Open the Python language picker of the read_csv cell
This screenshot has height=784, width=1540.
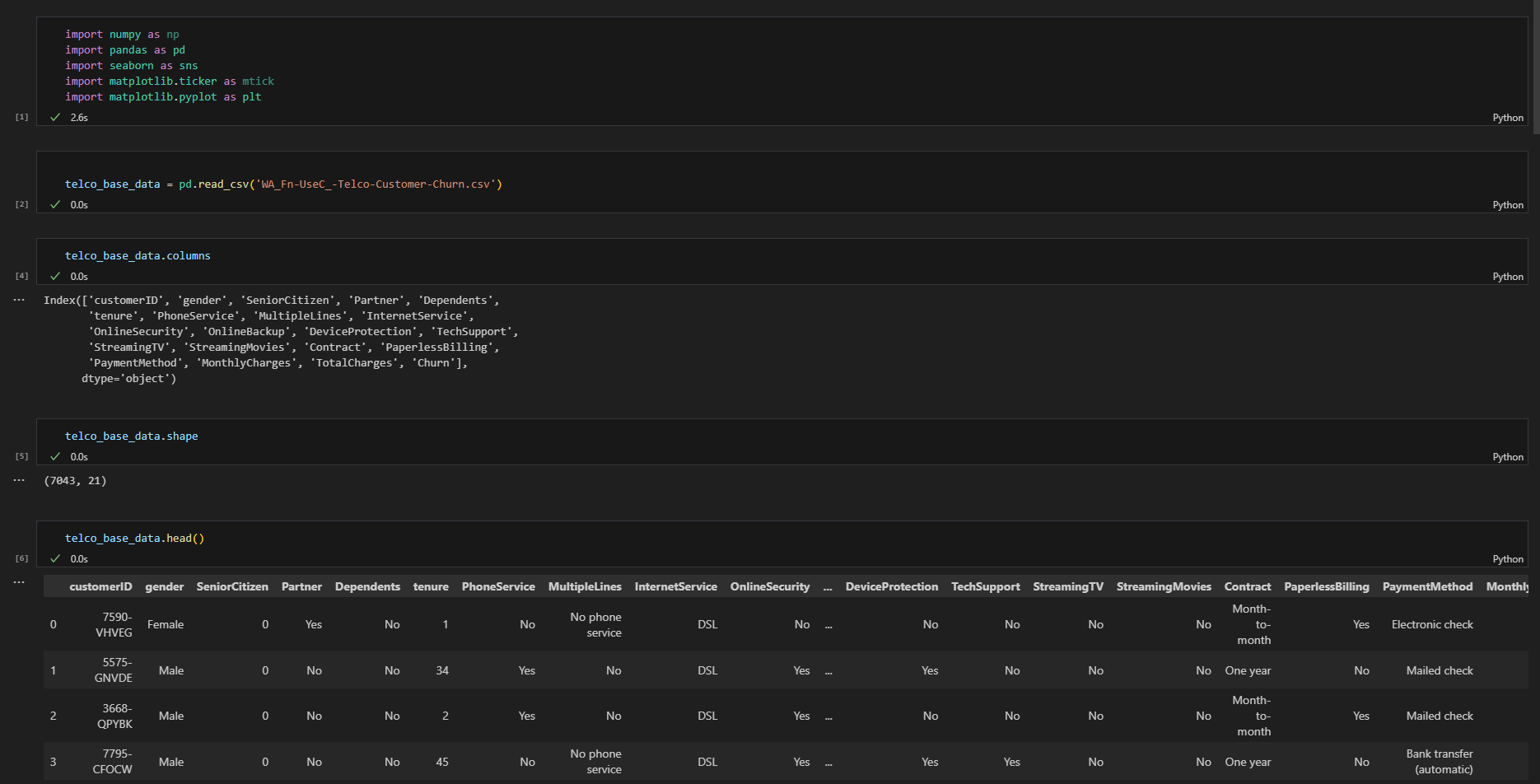[x=1508, y=205]
